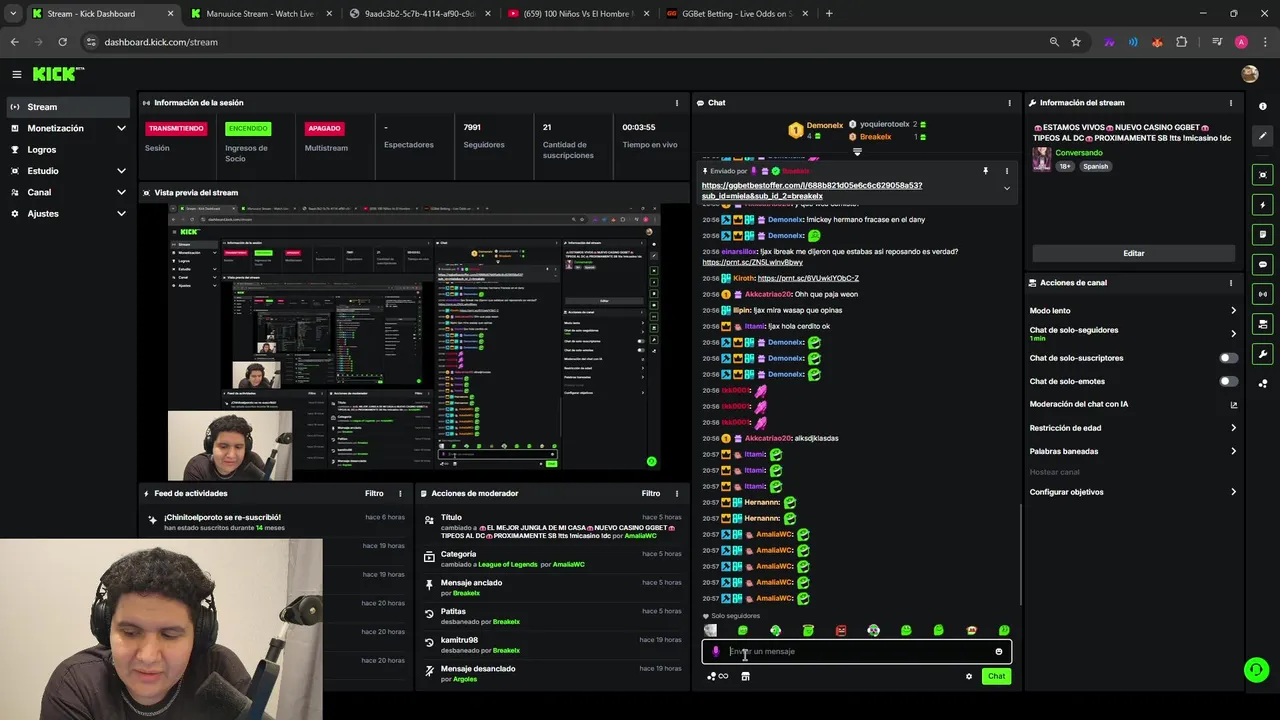Expand the Ajustes sidebar section
1280x720 pixels.
pyautogui.click(x=67, y=213)
